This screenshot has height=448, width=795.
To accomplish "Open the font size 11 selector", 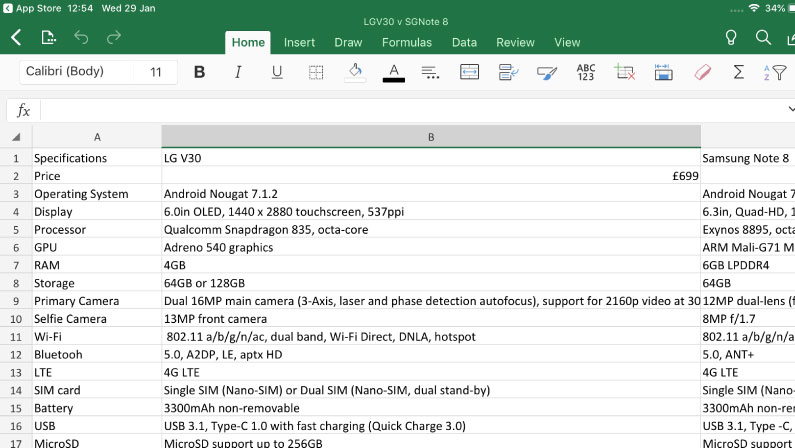I will [x=156, y=72].
